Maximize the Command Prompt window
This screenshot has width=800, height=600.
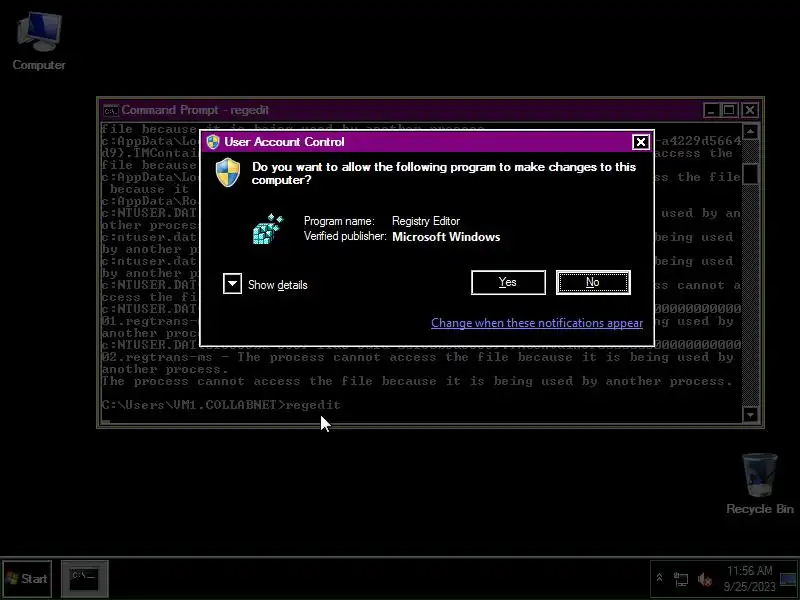coord(730,110)
